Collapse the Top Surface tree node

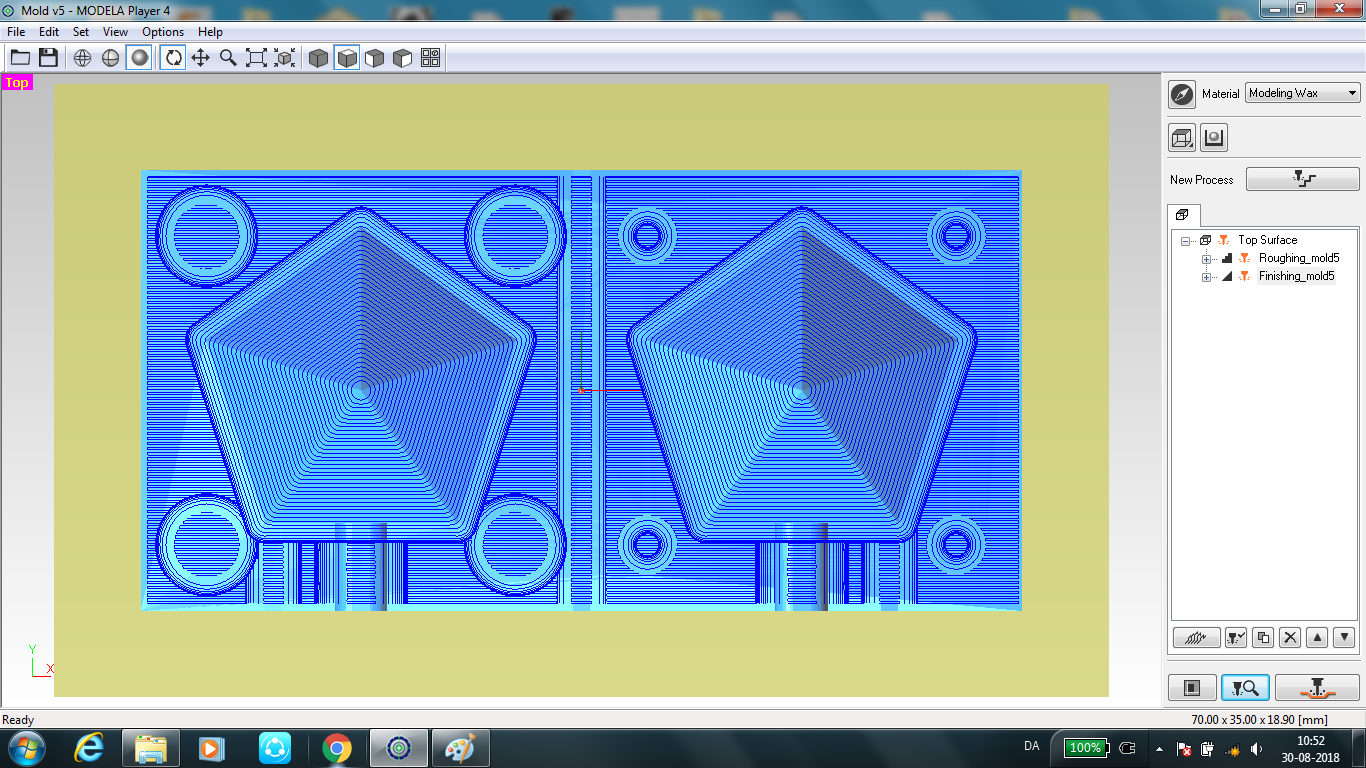coord(1185,241)
